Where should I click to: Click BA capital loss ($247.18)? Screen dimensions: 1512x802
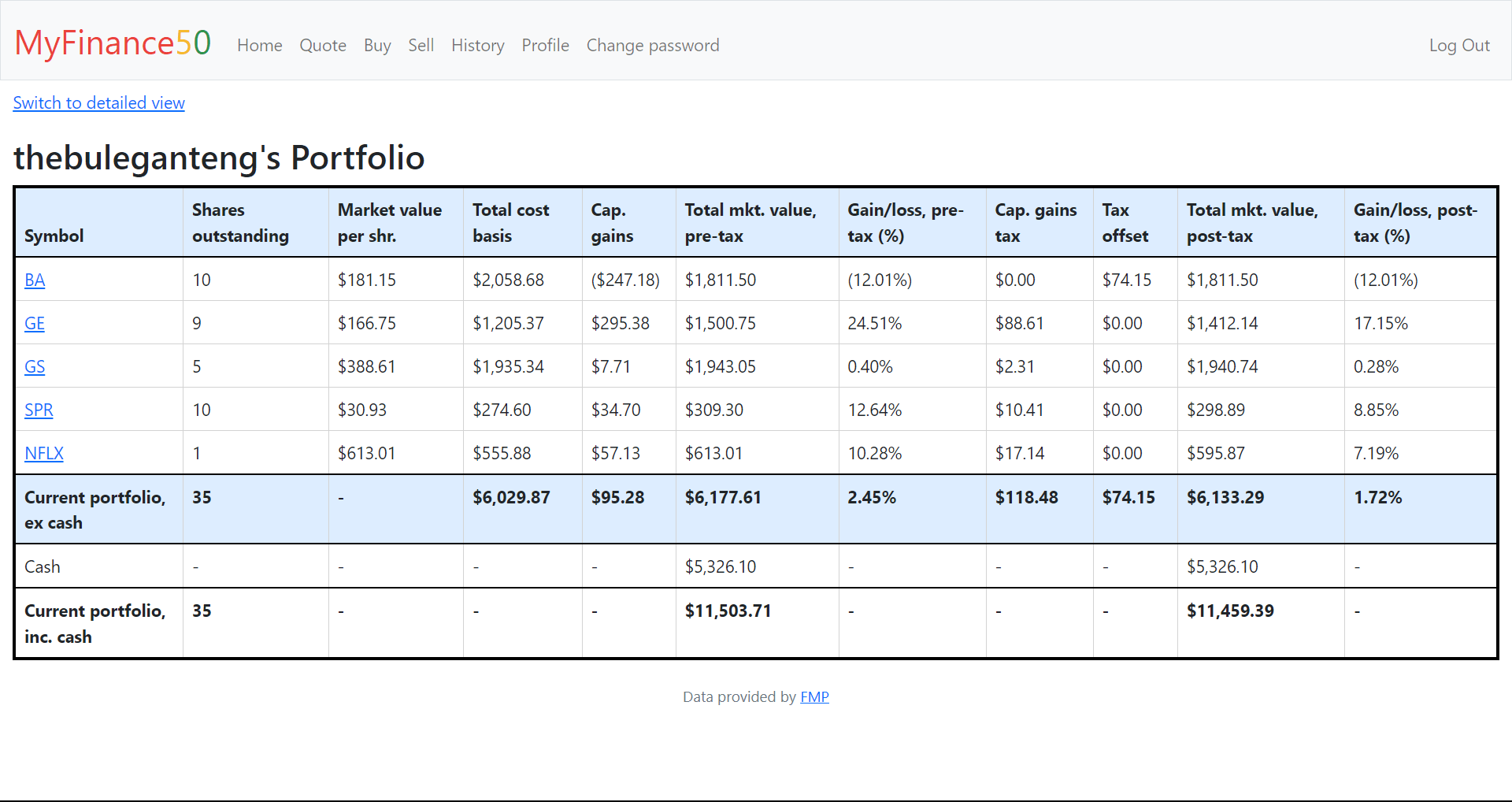point(625,280)
